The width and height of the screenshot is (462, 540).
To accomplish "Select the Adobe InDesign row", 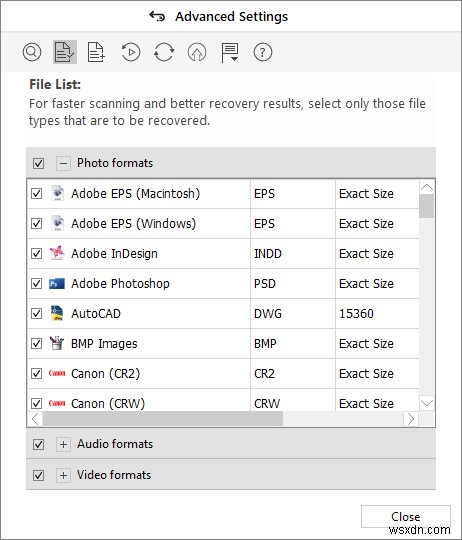I will pyautogui.click(x=223, y=254).
